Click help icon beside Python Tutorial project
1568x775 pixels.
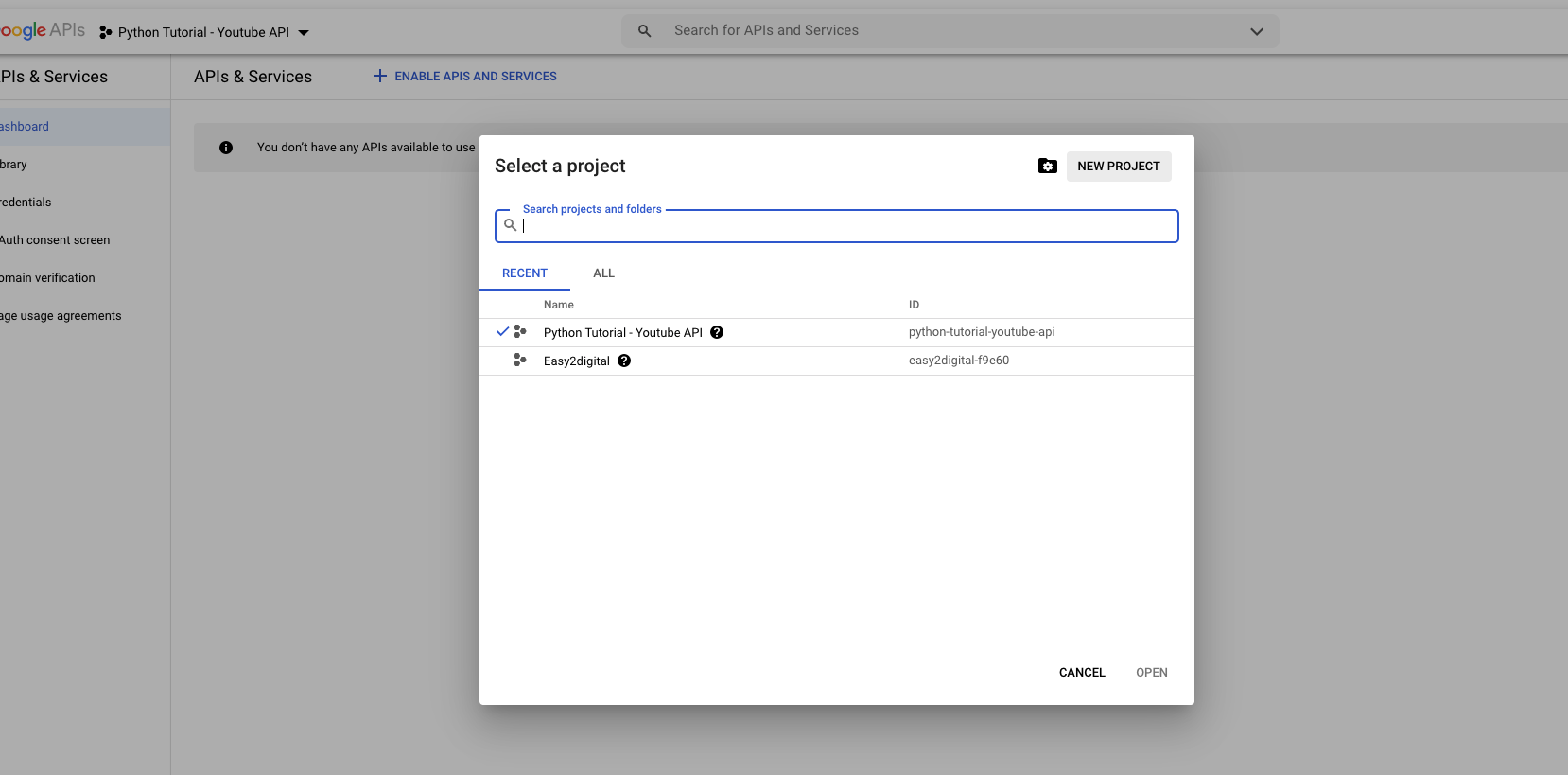click(717, 332)
